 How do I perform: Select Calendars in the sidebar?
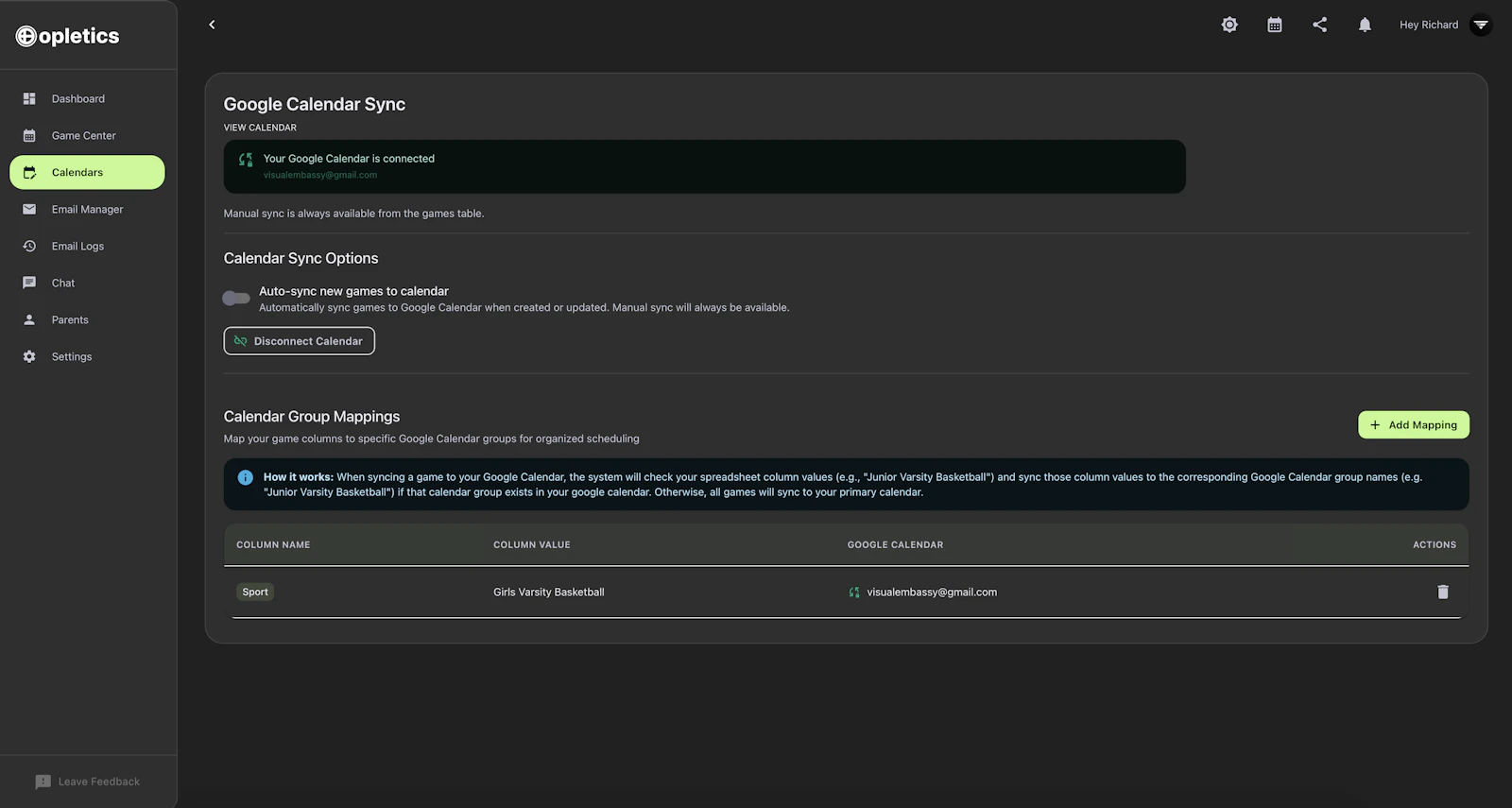[87, 172]
